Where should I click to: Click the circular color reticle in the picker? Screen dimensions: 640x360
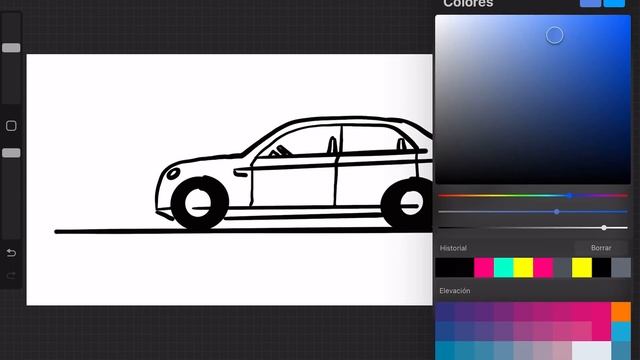pyautogui.click(x=554, y=36)
